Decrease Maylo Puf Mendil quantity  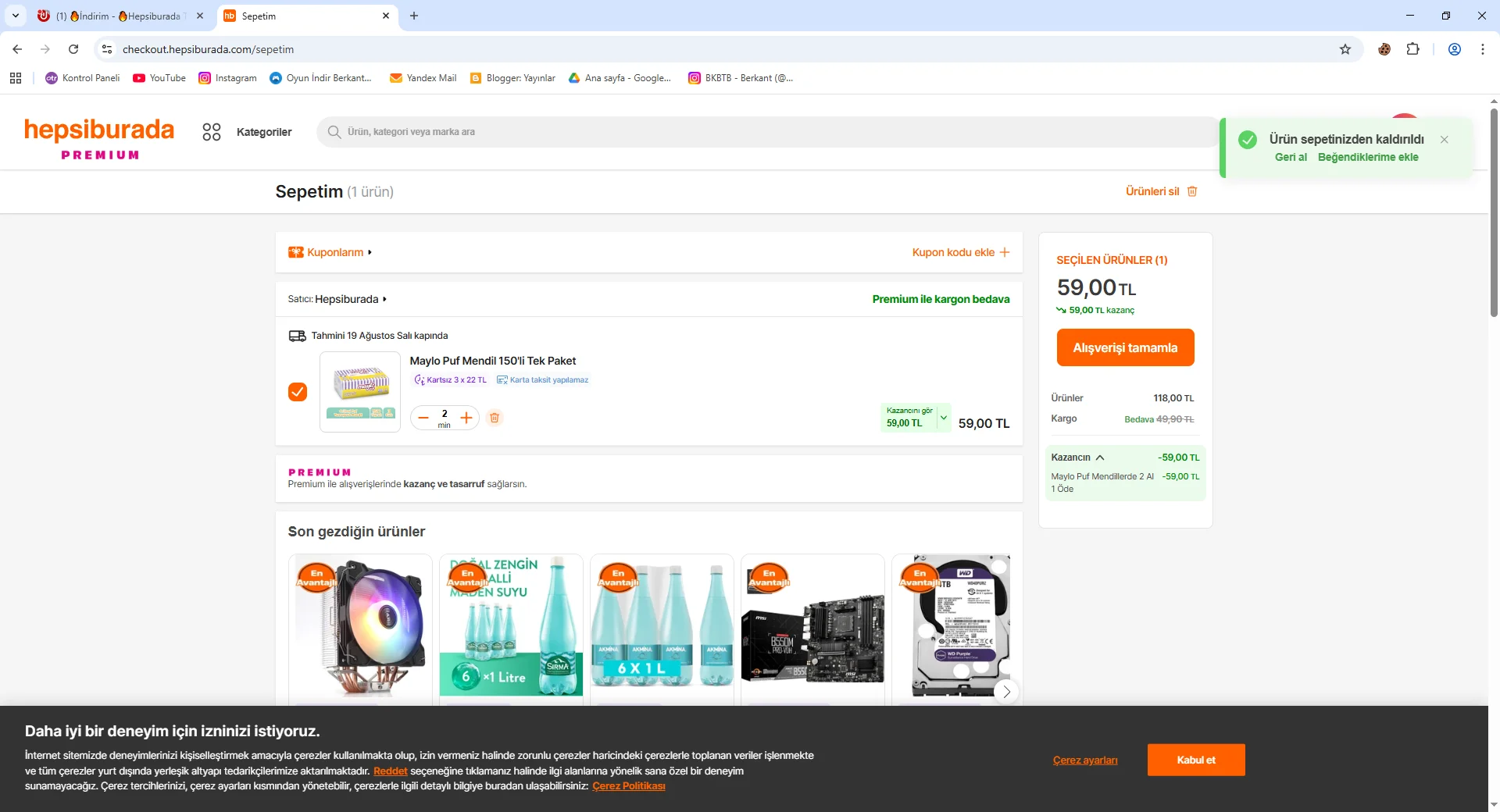[423, 418]
